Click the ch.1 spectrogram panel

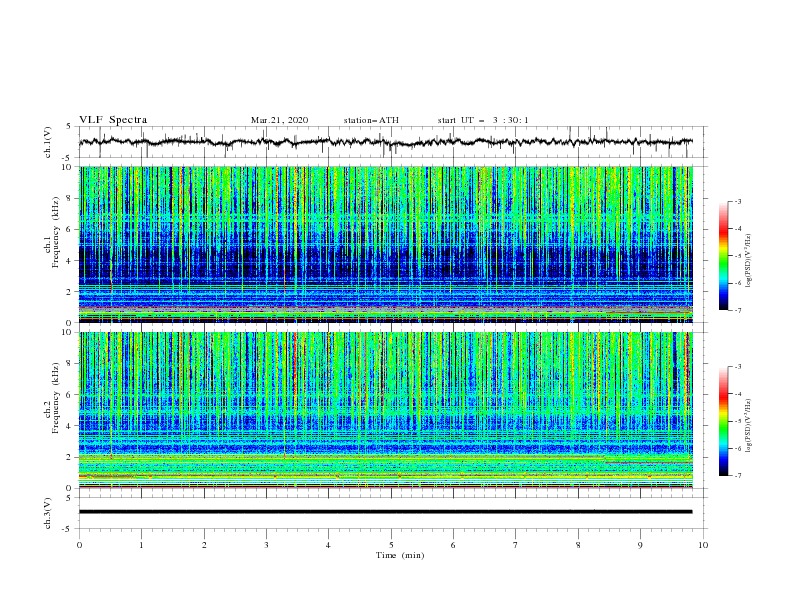pos(386,244)
